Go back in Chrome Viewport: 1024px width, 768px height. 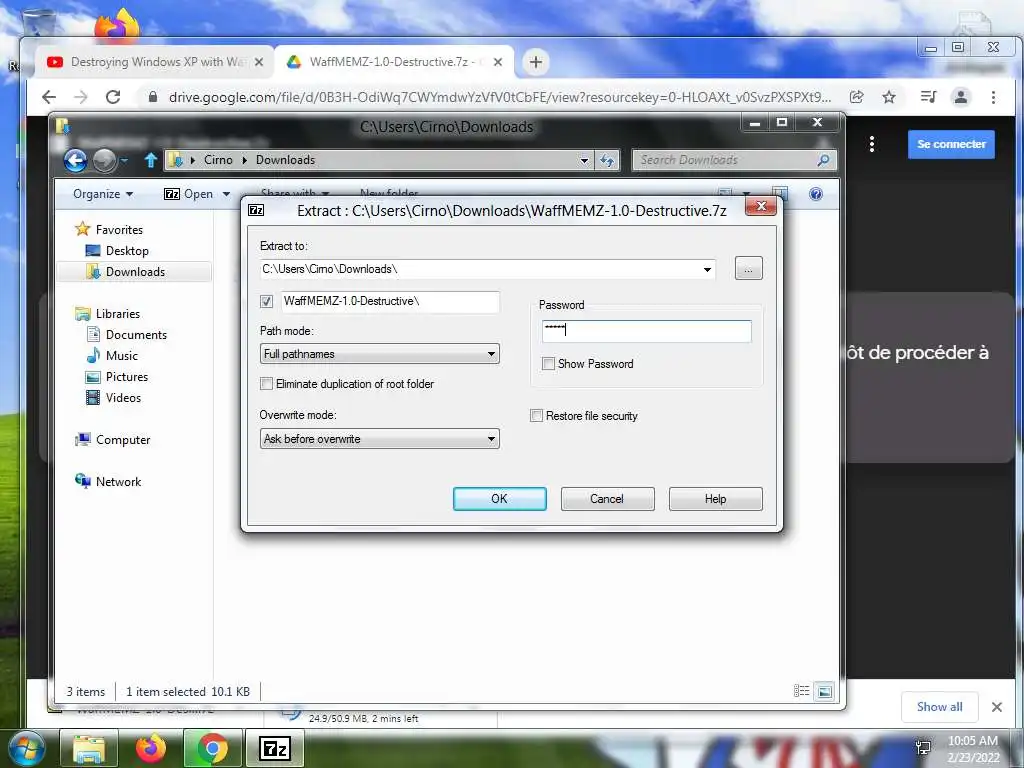tap(49, 97)
